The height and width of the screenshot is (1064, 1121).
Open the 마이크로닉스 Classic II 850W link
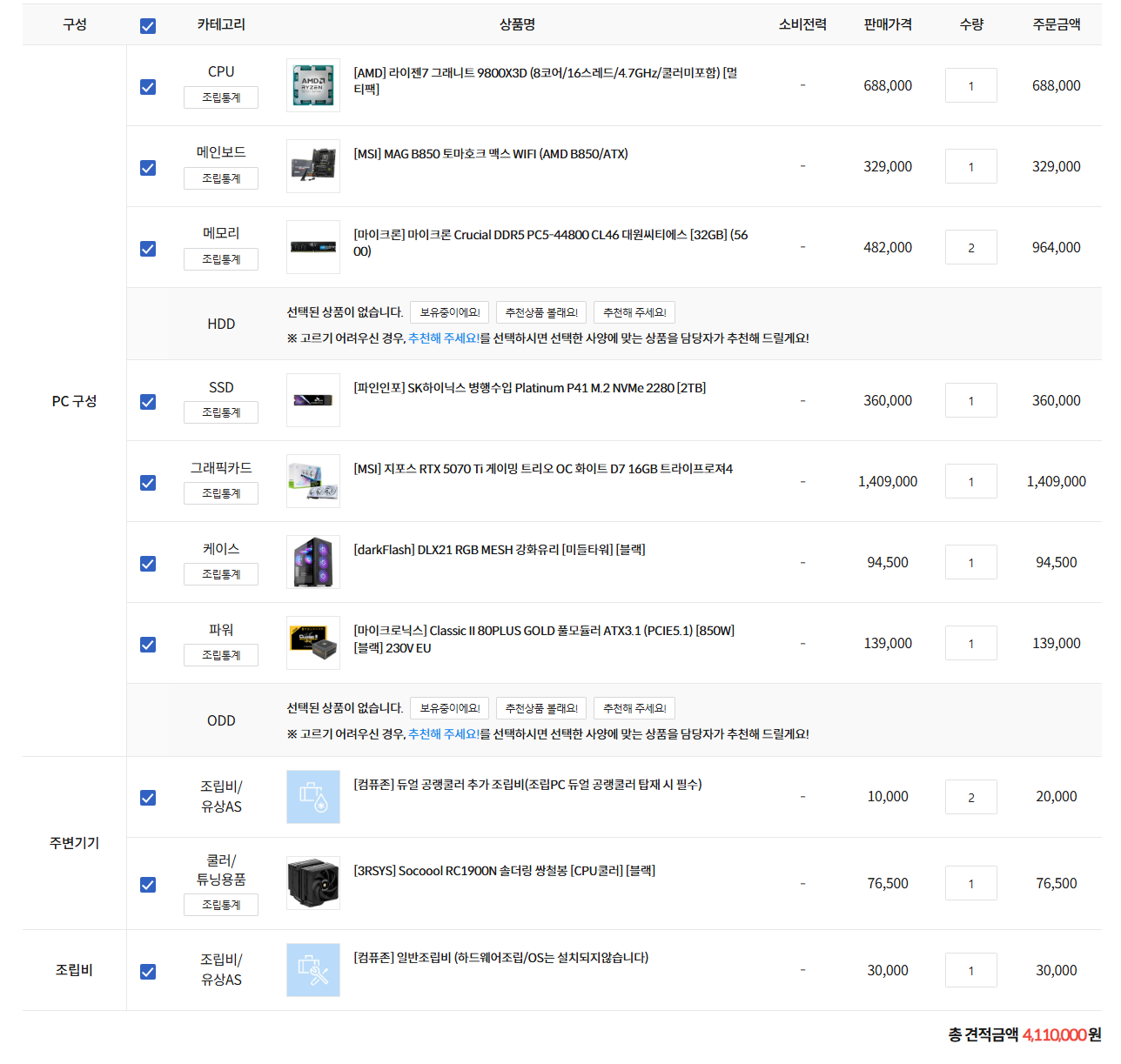pos(544,639)
